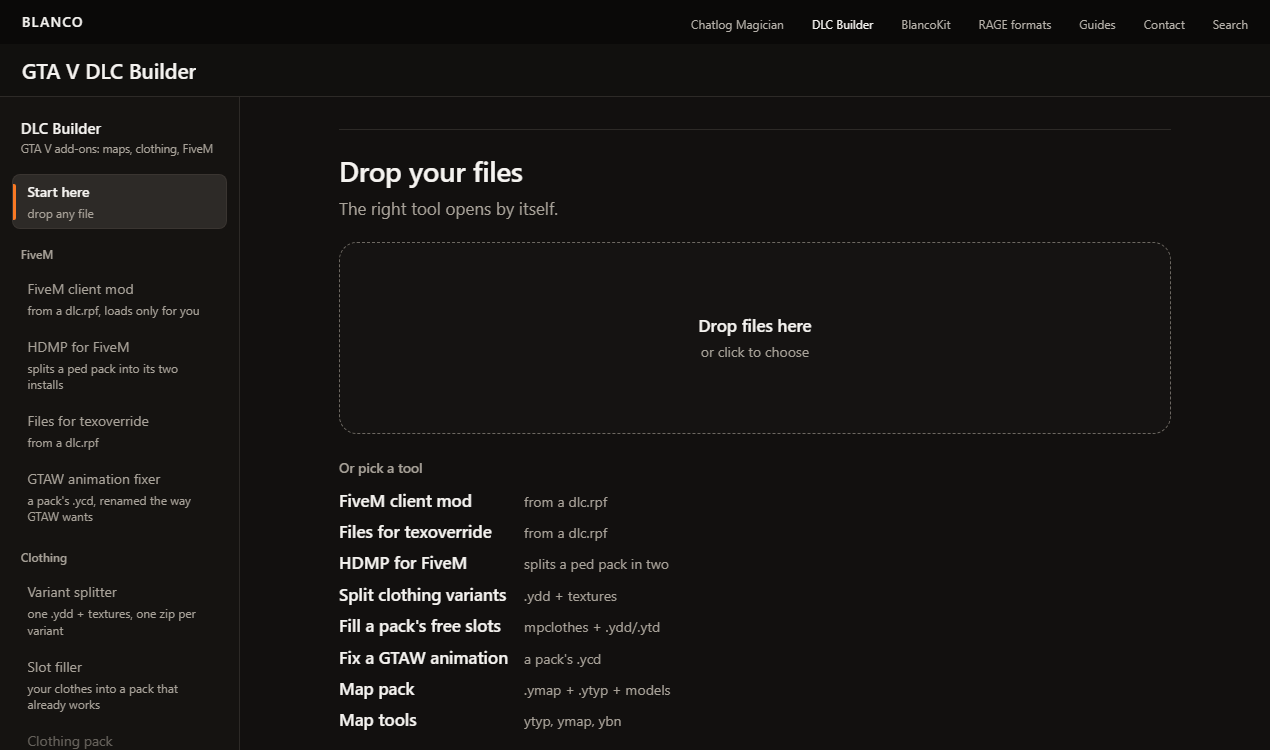Click the DLC Builder sidebar heading
Screen dimensions: 1270x750
click(x=61, y=128)
